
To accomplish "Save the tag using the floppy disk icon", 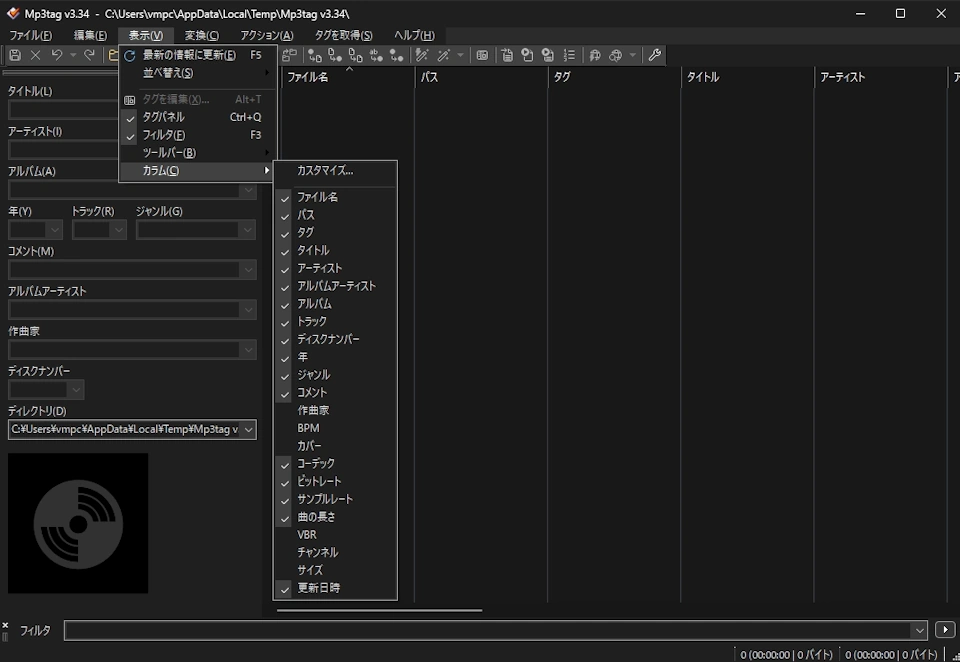I will pyautogui.click(x=16, y=55).
